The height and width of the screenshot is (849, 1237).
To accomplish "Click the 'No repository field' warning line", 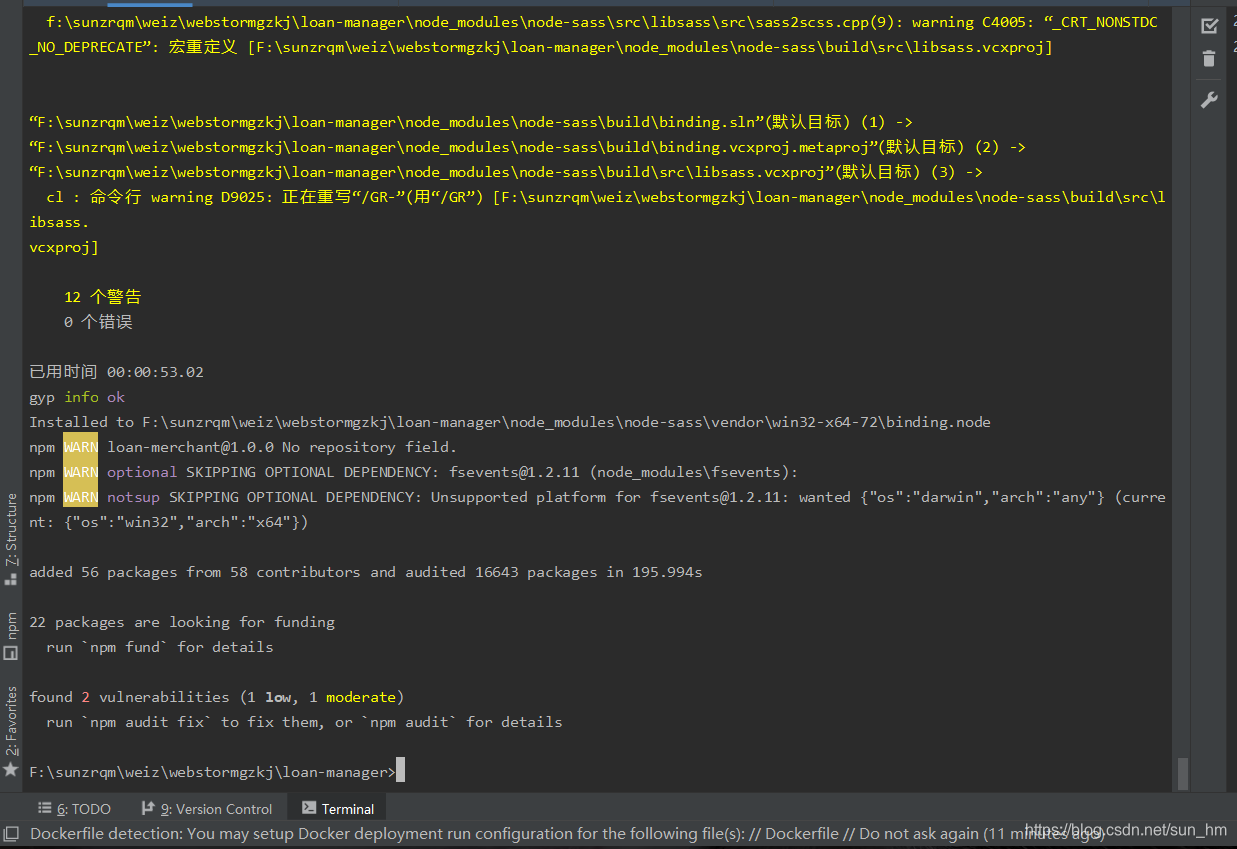I will coord(243,447).
